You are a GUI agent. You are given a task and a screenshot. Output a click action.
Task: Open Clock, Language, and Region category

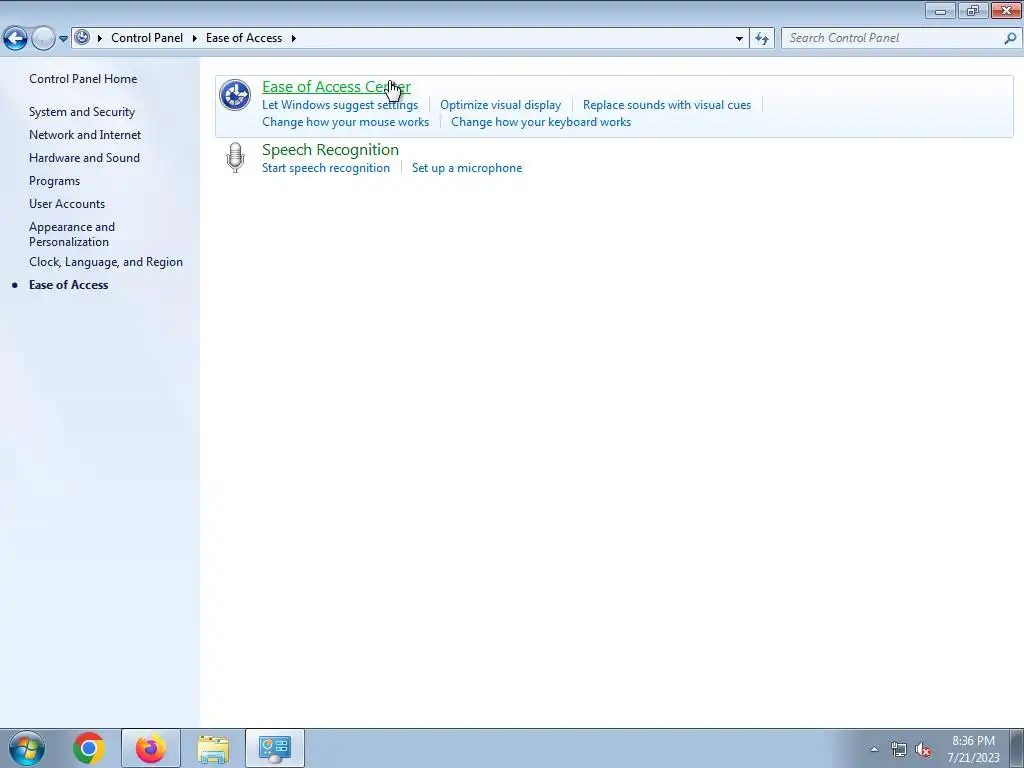(106, 262)
